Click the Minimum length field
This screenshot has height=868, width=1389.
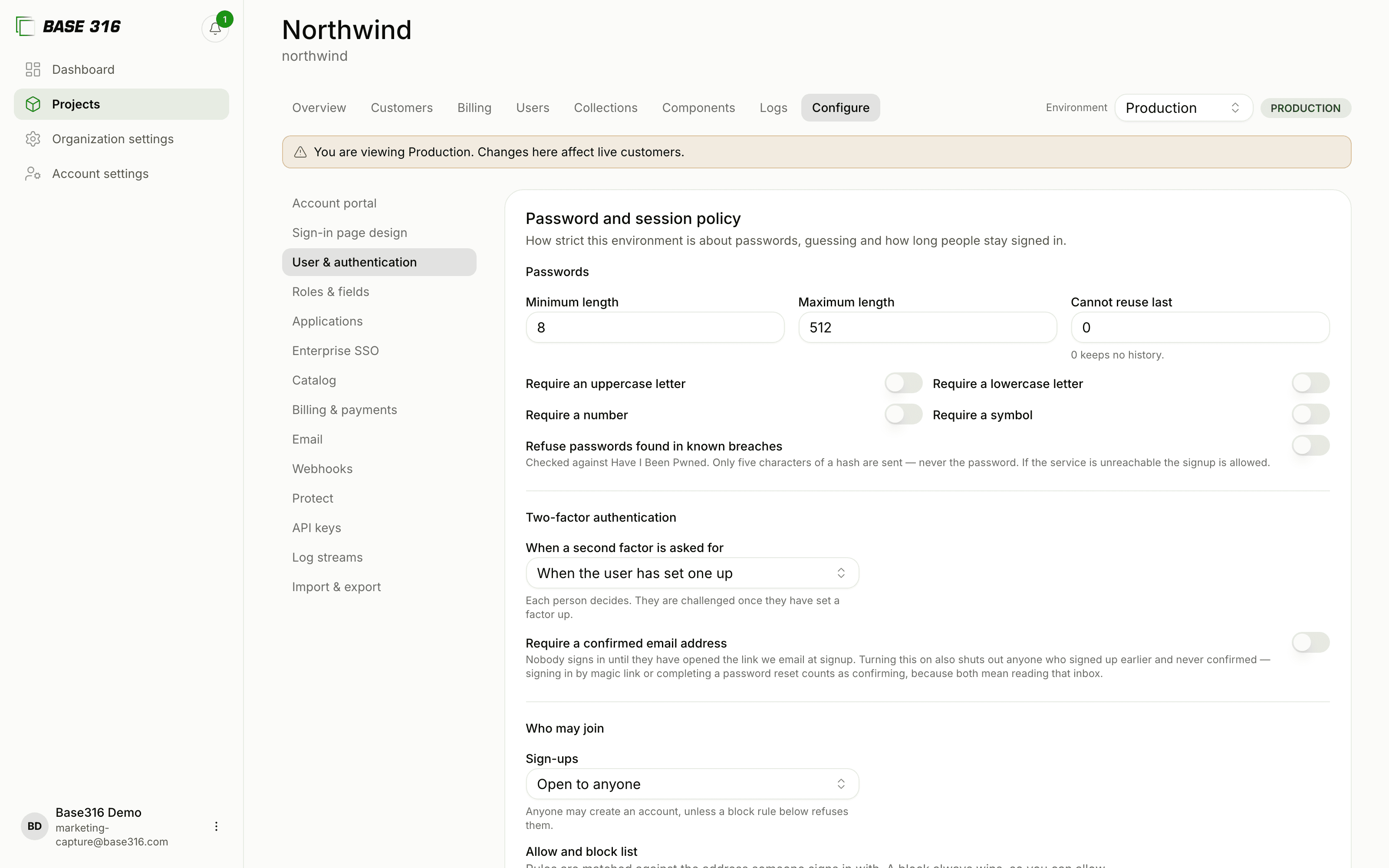coord(655,328)
